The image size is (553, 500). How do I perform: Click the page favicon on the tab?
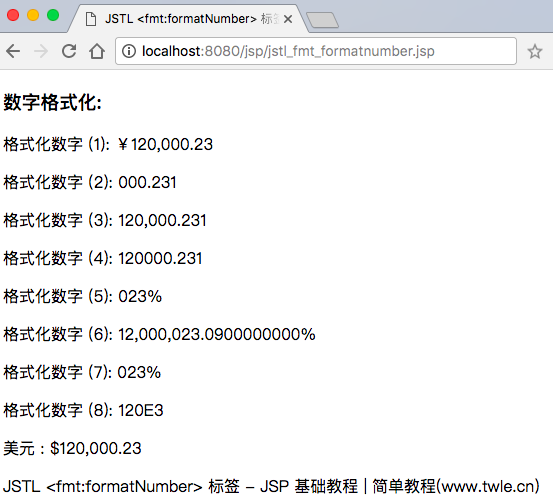point(91,19)
